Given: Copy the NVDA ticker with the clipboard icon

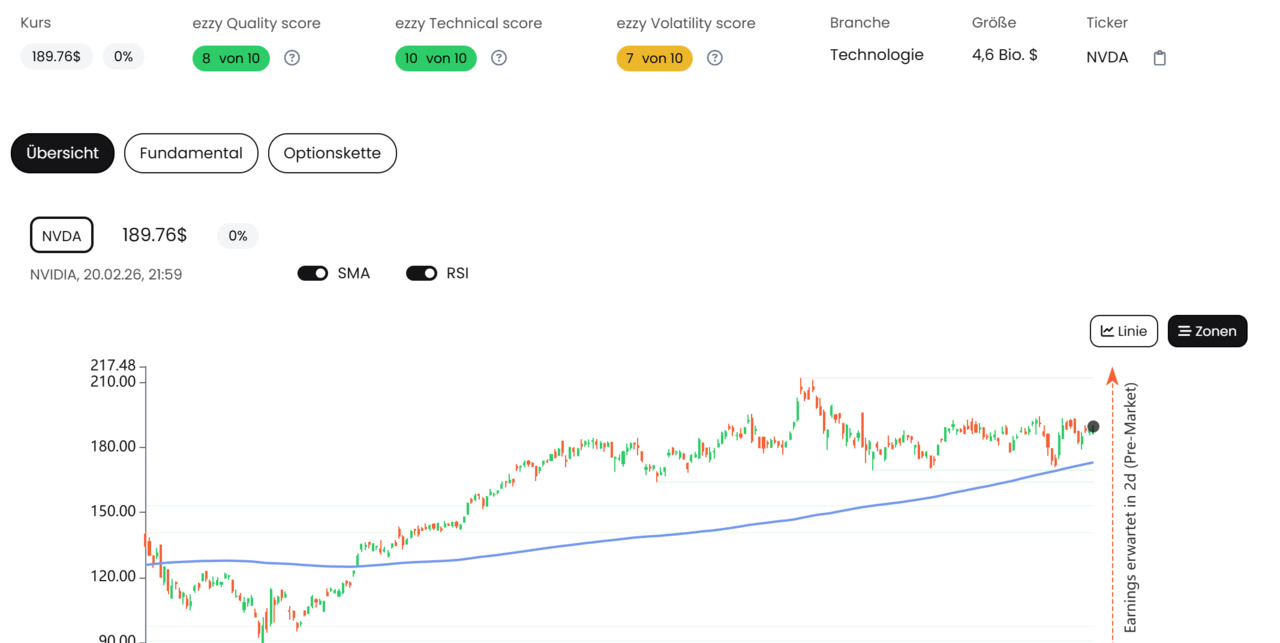Looking at the screenshot, I should pos(1160,58).
